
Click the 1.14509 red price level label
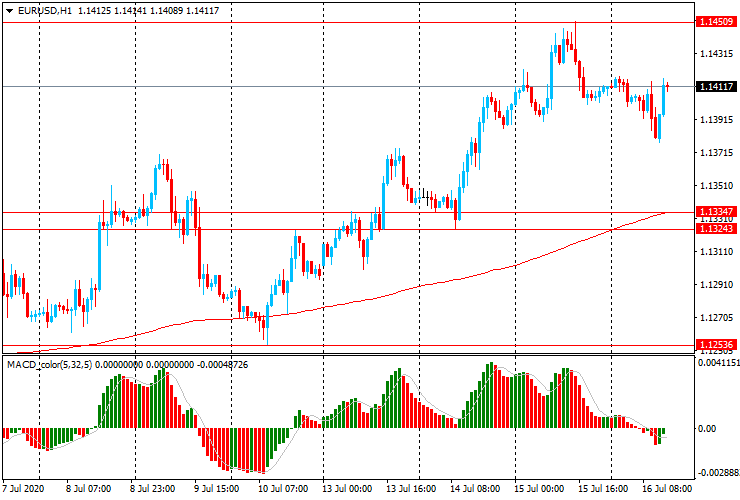tap(716, 22)
